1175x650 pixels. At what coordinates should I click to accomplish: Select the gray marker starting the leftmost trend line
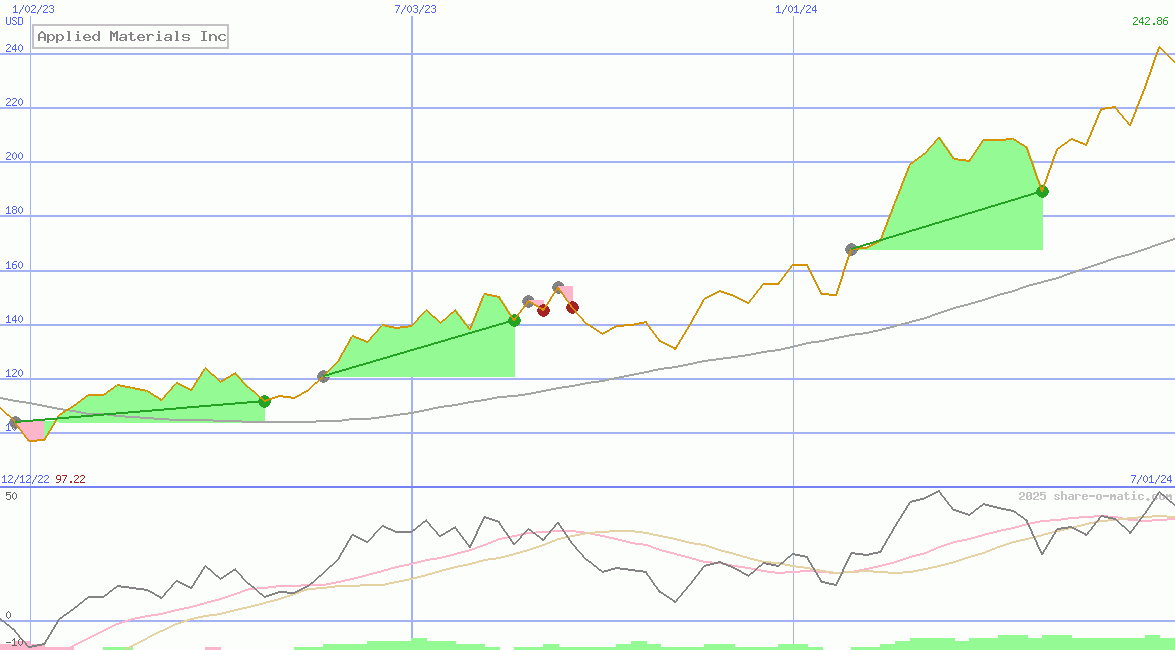(14, 420)
